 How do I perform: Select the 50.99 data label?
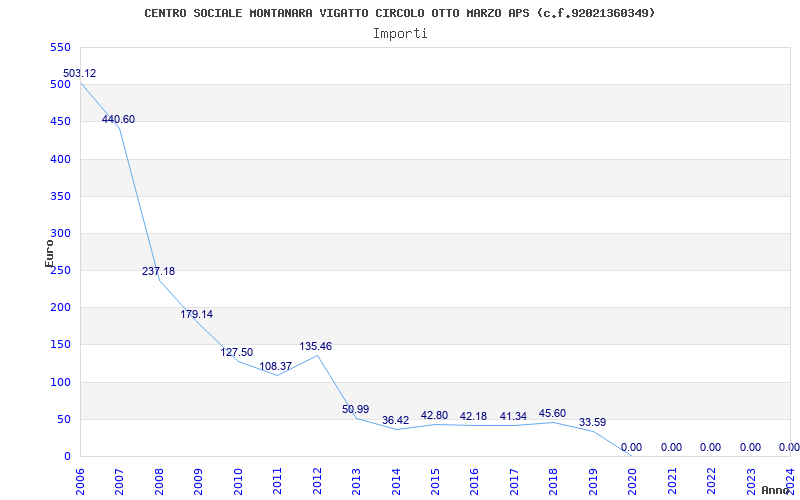[x=356, y=409]
